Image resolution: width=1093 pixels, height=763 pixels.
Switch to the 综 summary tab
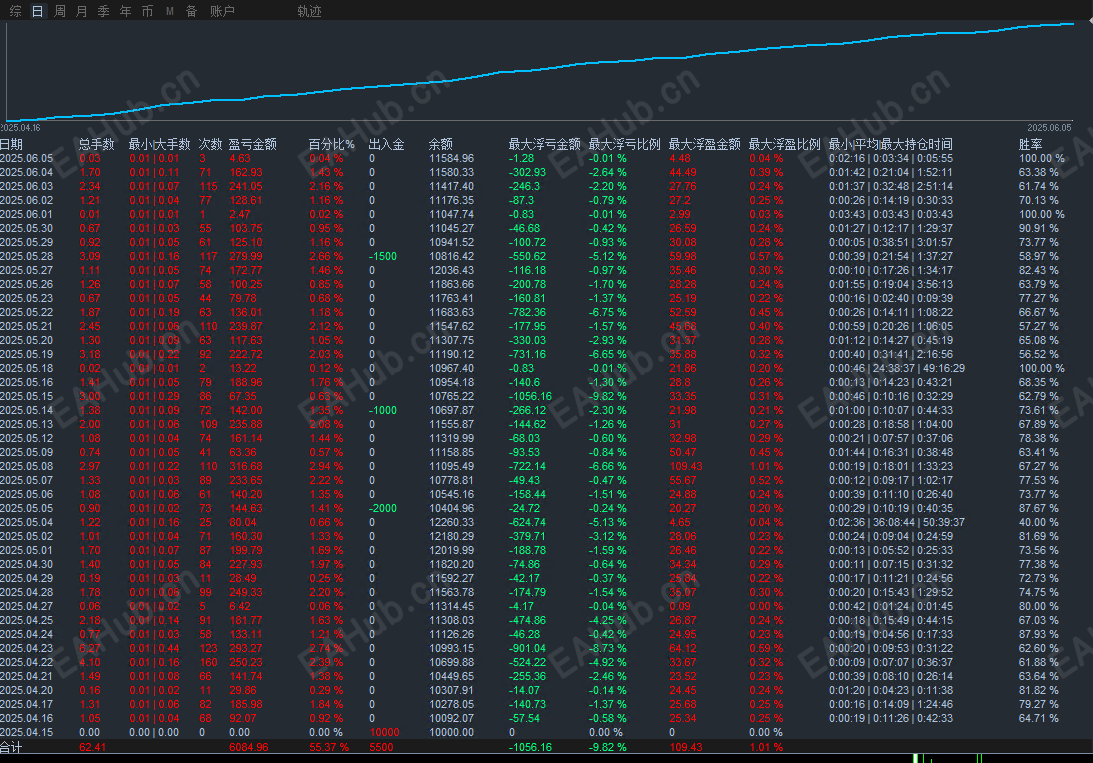tap(15, 11)
